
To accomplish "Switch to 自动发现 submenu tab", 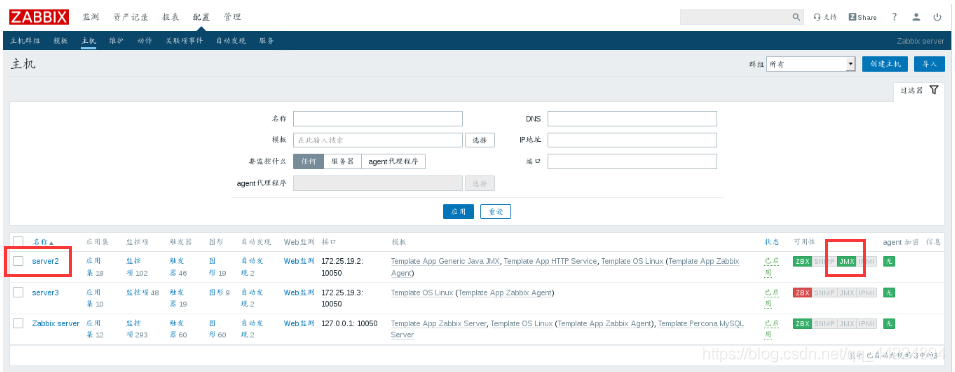I will click(231, 41).
